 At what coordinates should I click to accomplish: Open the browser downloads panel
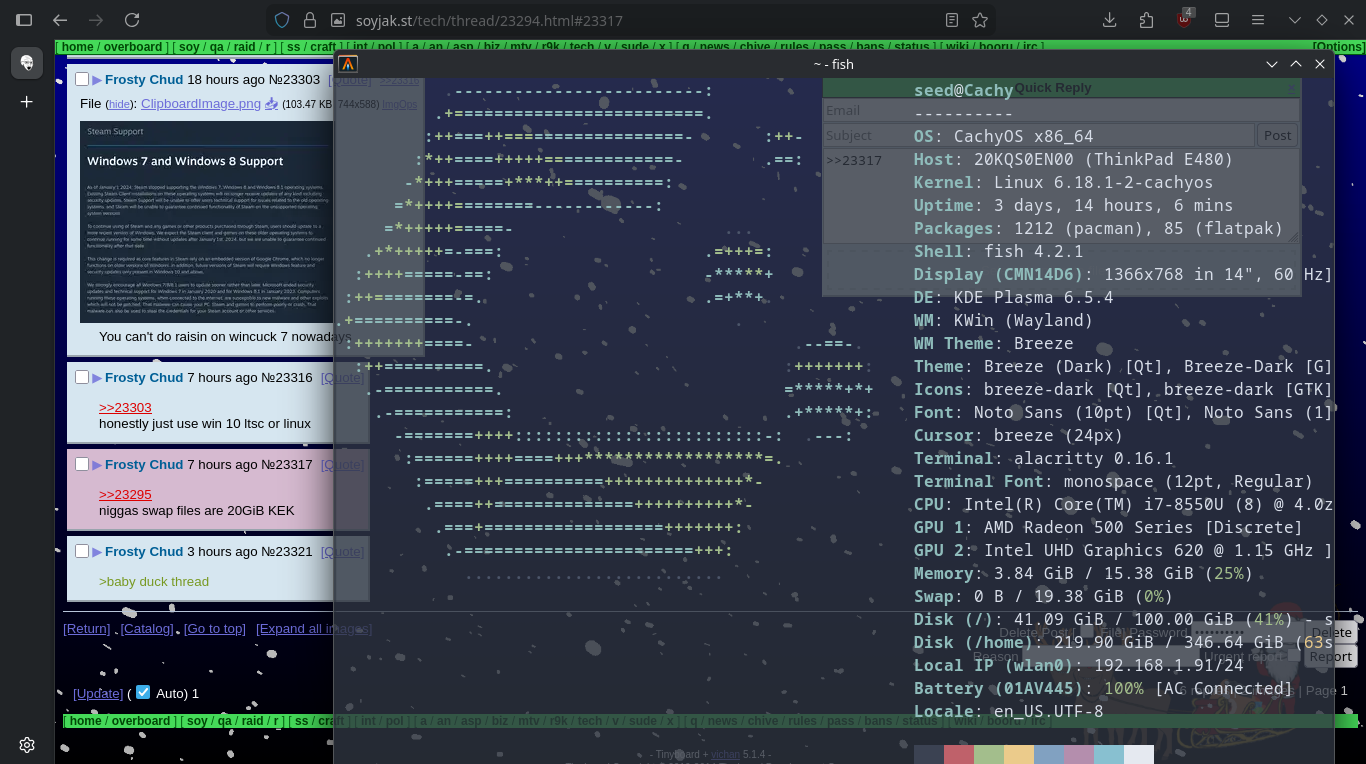tap(1109, 20)
